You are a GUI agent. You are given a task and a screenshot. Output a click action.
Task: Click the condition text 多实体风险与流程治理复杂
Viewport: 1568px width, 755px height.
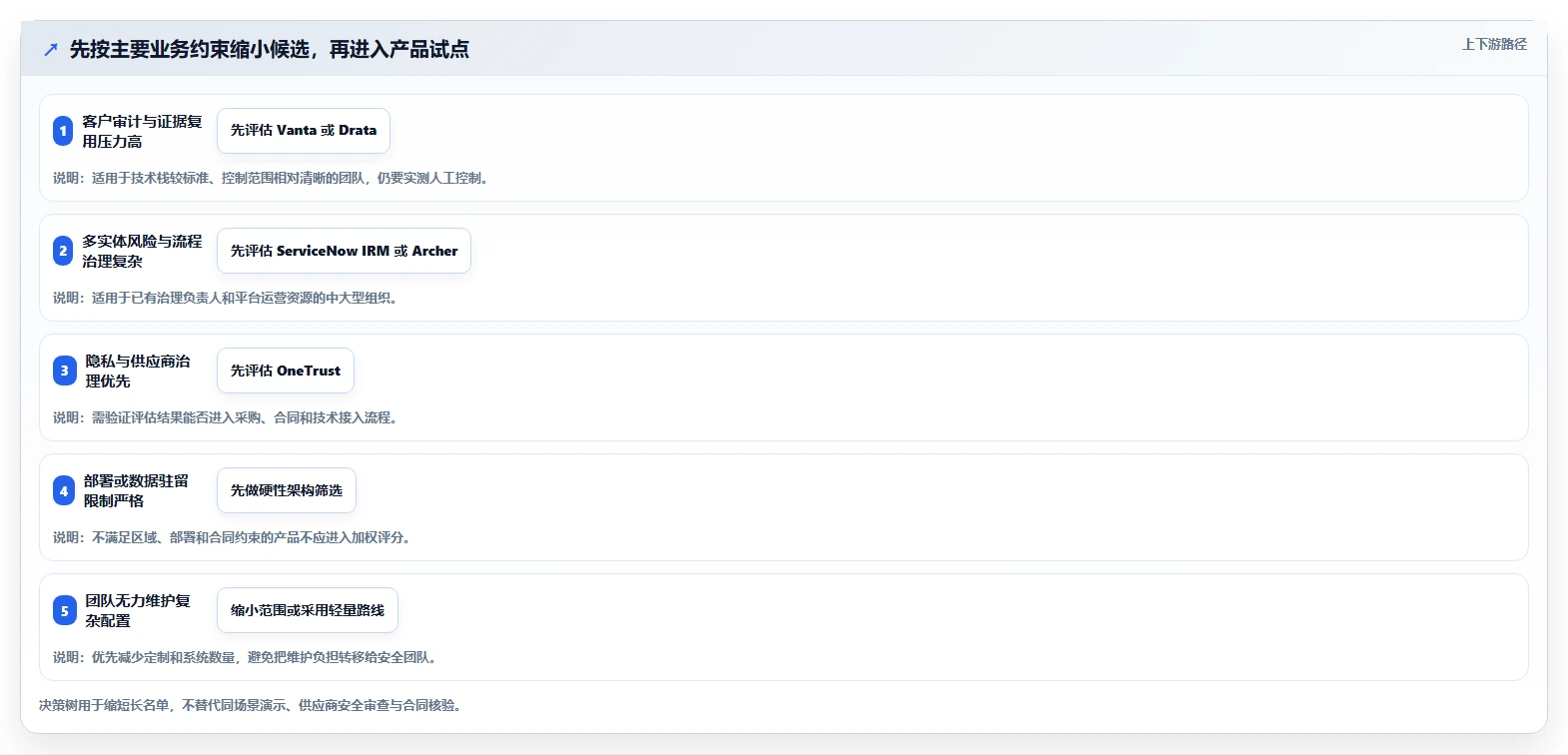coord(142,251)
